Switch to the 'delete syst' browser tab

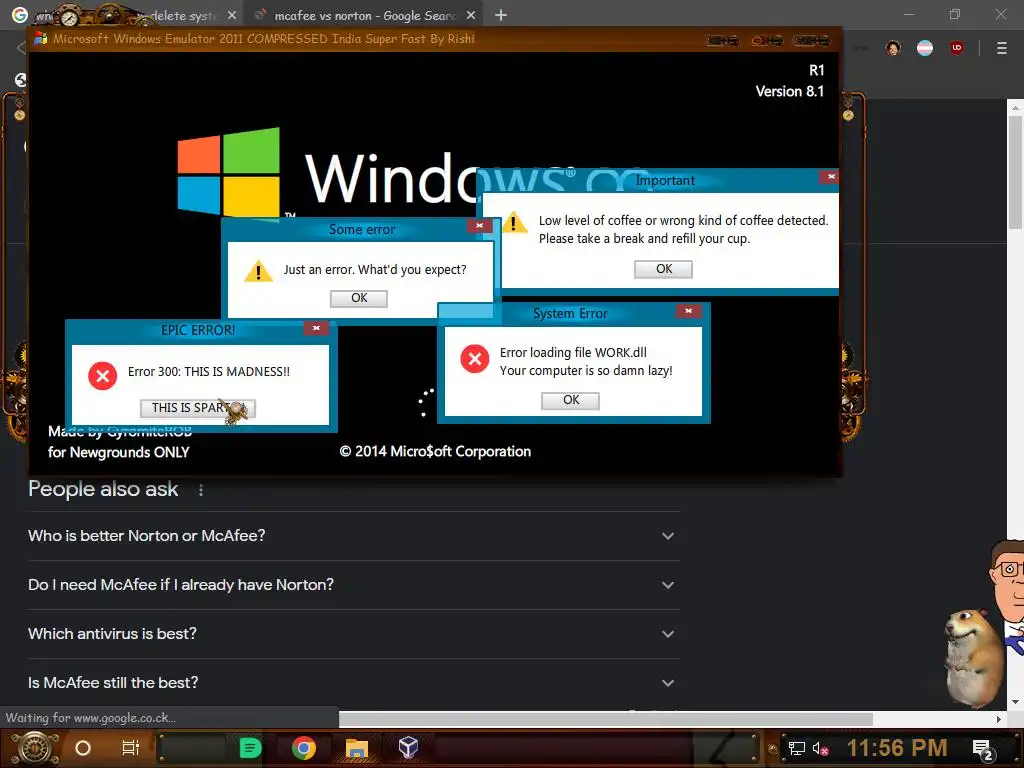pos(183,15)
